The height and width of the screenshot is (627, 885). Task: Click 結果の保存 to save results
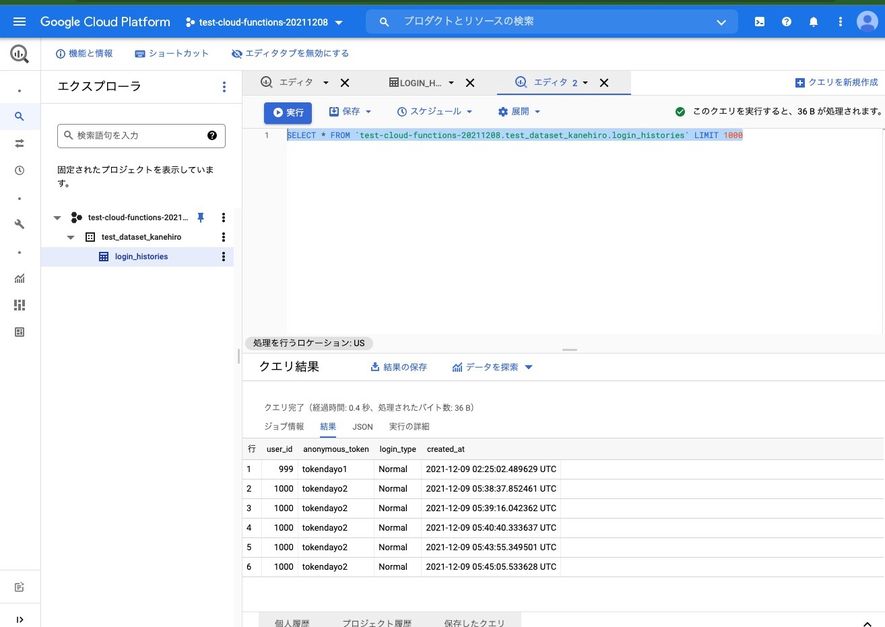point(398,367)
